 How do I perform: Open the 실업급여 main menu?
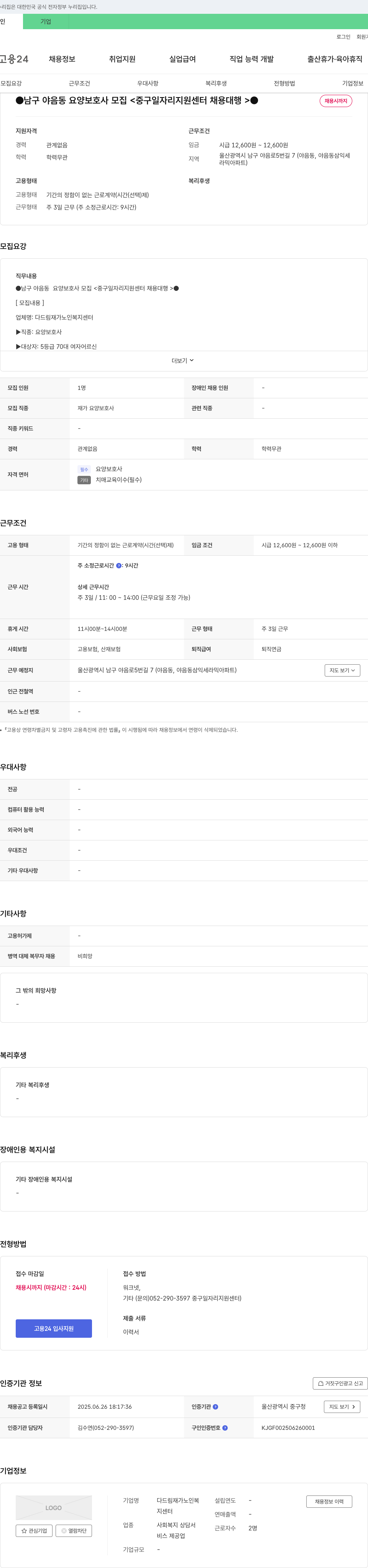[182, 59]
